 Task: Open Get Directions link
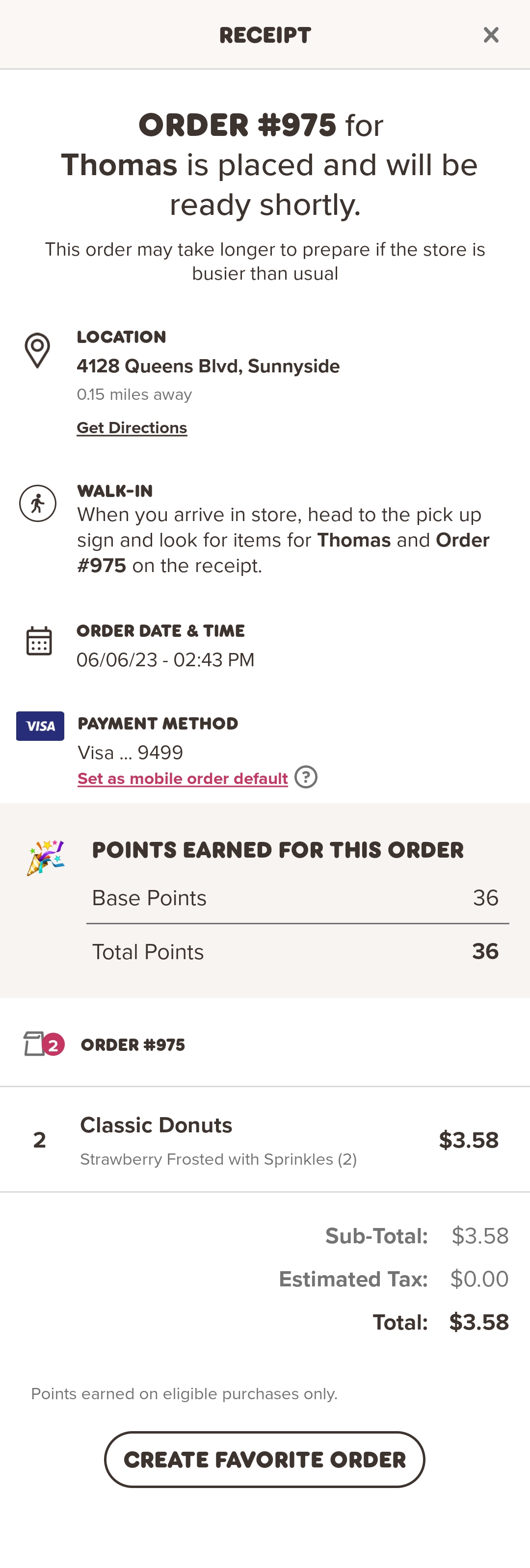[x=132, y=428]
